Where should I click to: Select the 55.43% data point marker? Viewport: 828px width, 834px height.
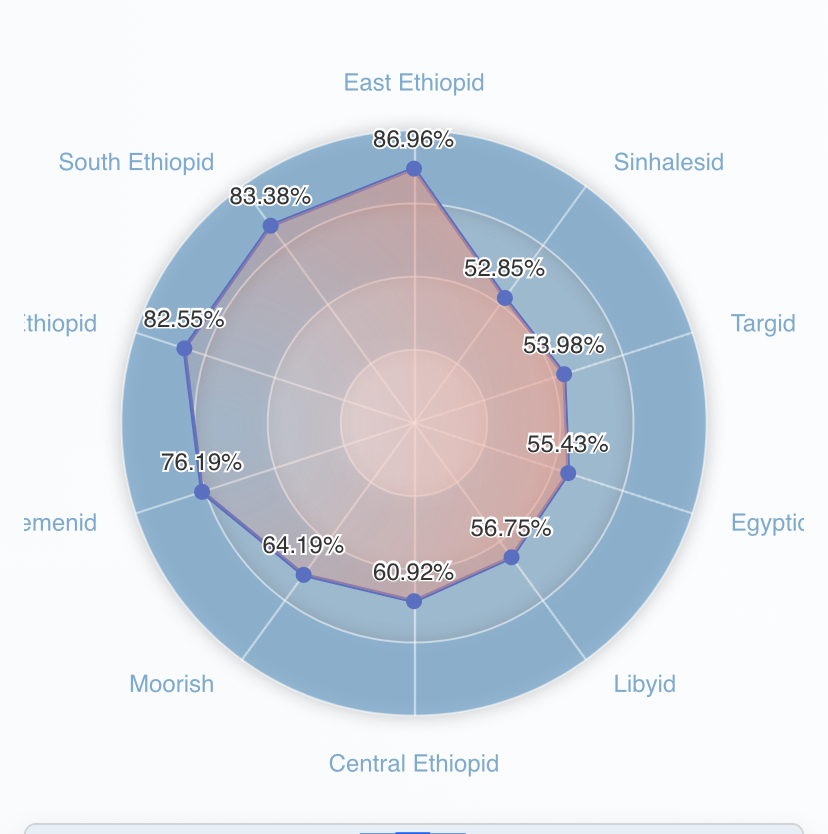(x=568, y=473)
